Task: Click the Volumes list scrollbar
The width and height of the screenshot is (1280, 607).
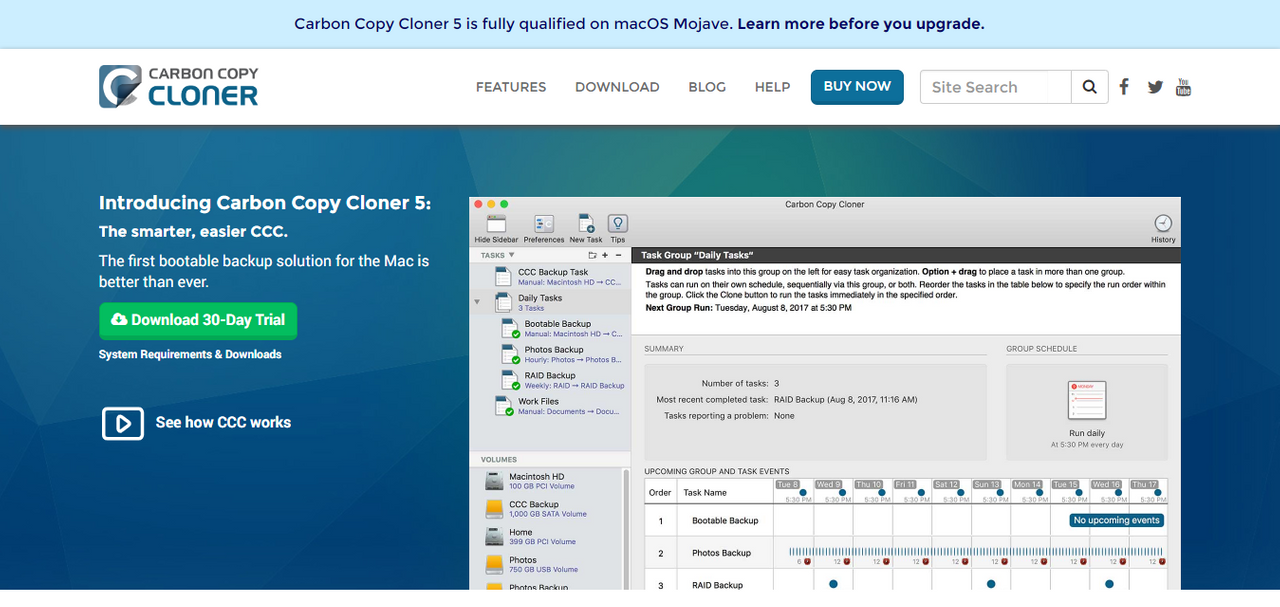Action: pos(627,528)
